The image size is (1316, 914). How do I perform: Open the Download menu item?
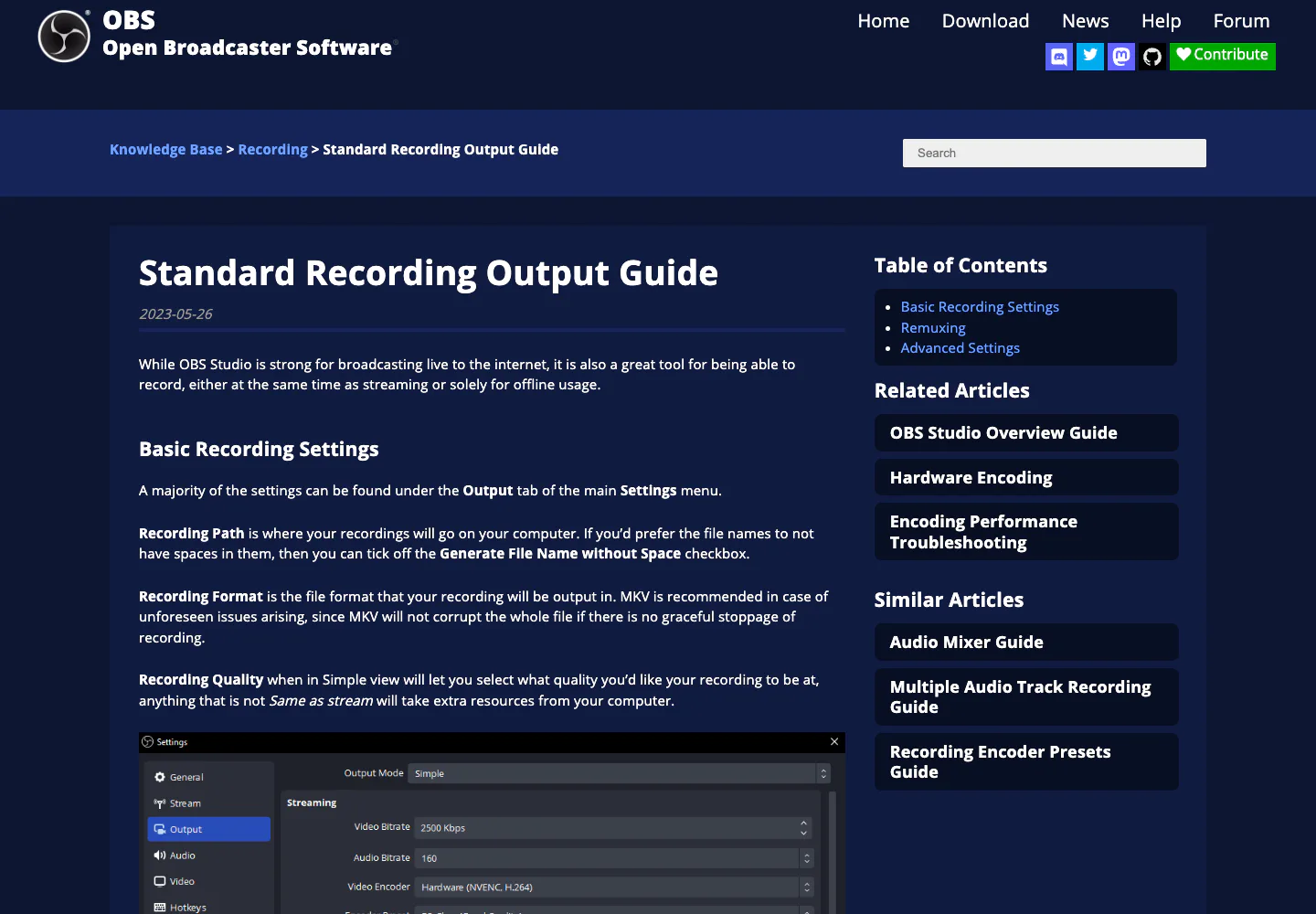tap(985, 21)
